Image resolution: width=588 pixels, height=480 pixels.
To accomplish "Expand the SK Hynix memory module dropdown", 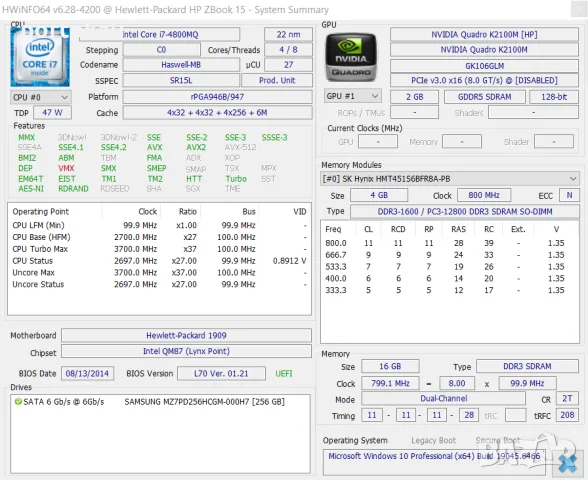I will (x=450, y=179).
